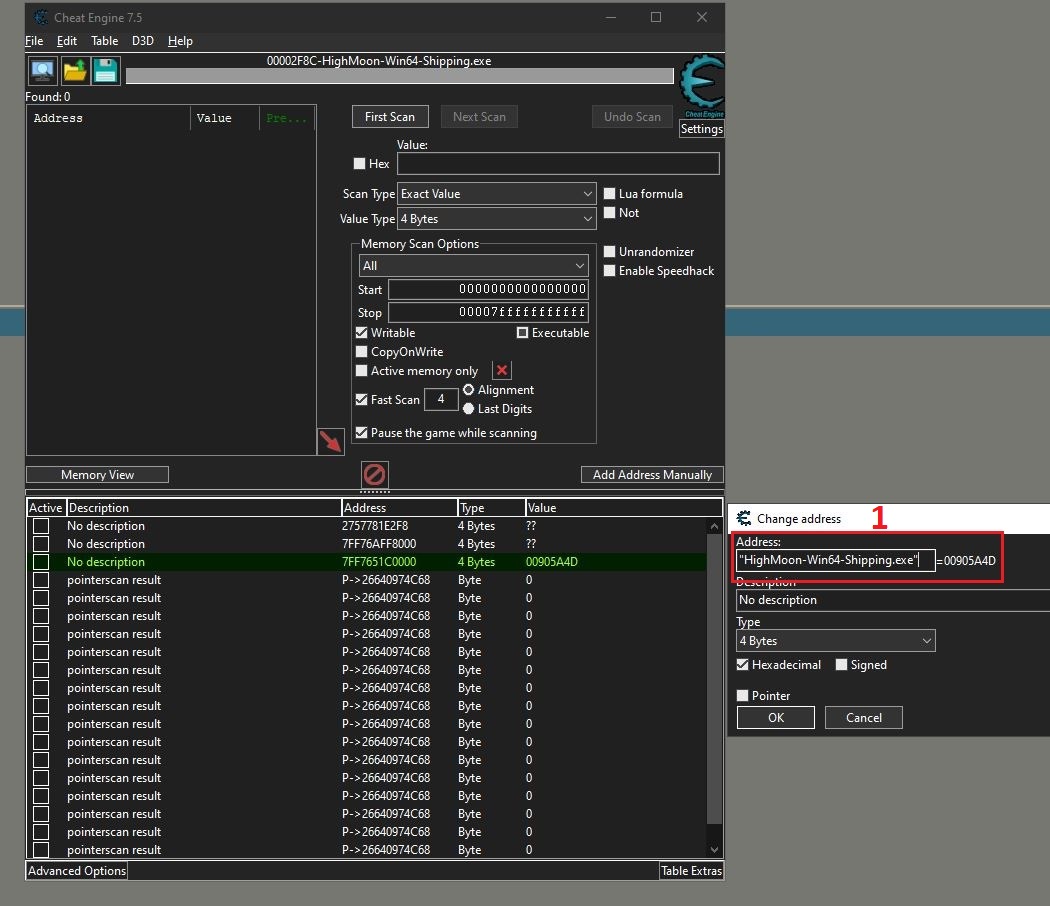Open a cheat table via folder icon
The width and height of the screenshot is (1050, 906).
[75, 71]
